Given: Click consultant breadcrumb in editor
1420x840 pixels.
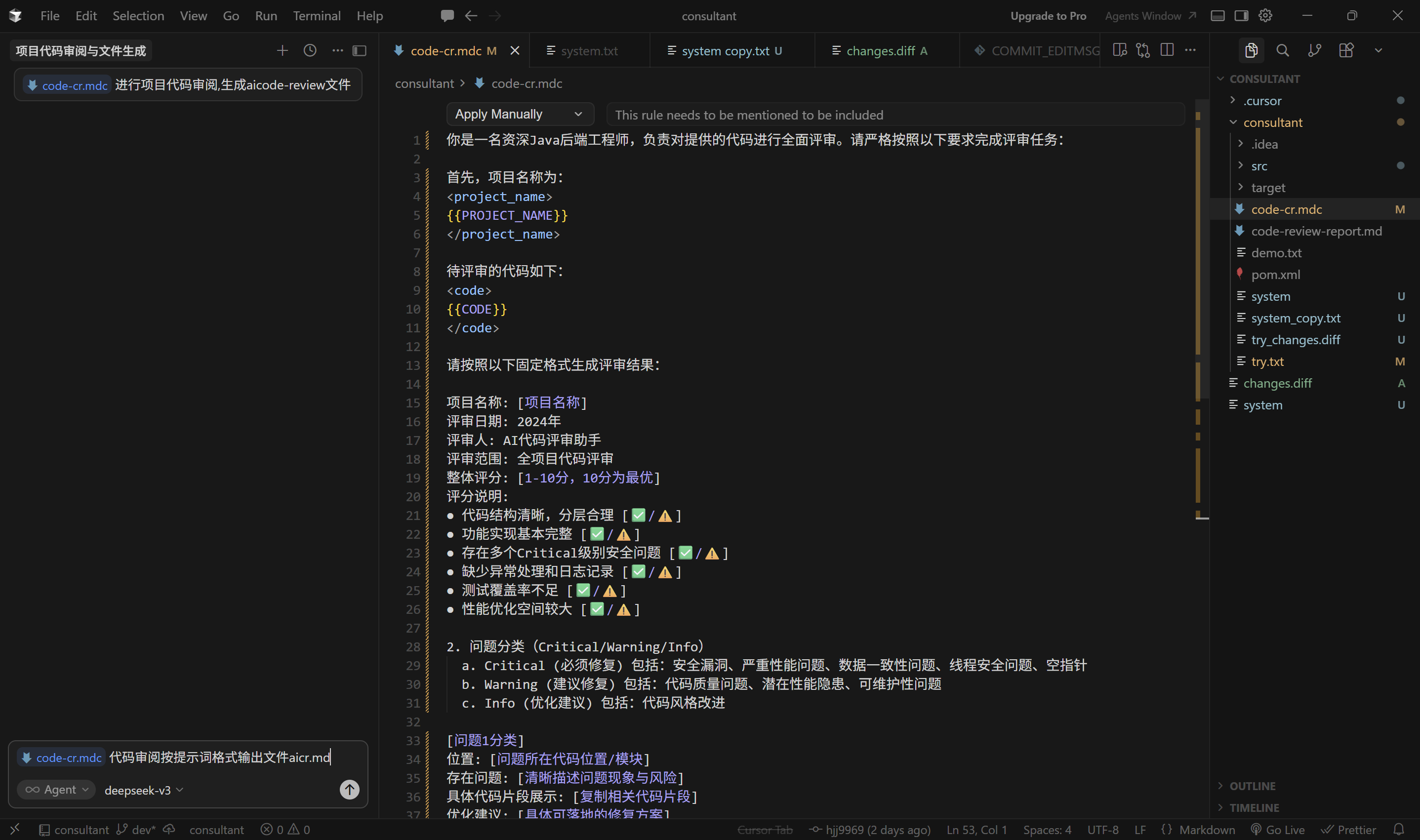Looking at the screenshot, I should [424, 83].
